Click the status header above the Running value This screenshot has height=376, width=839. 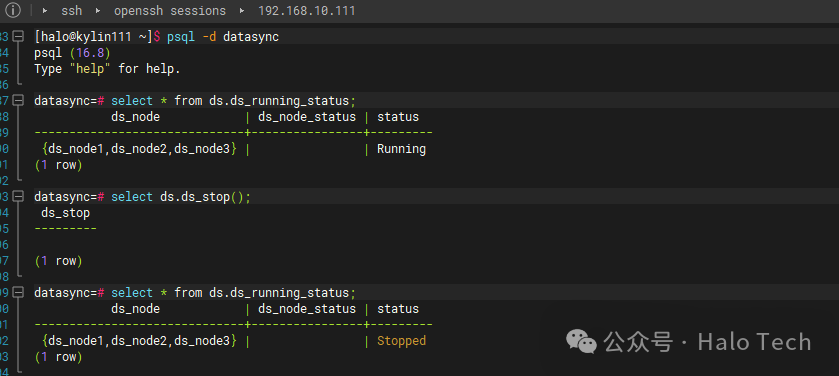[398, 117]
